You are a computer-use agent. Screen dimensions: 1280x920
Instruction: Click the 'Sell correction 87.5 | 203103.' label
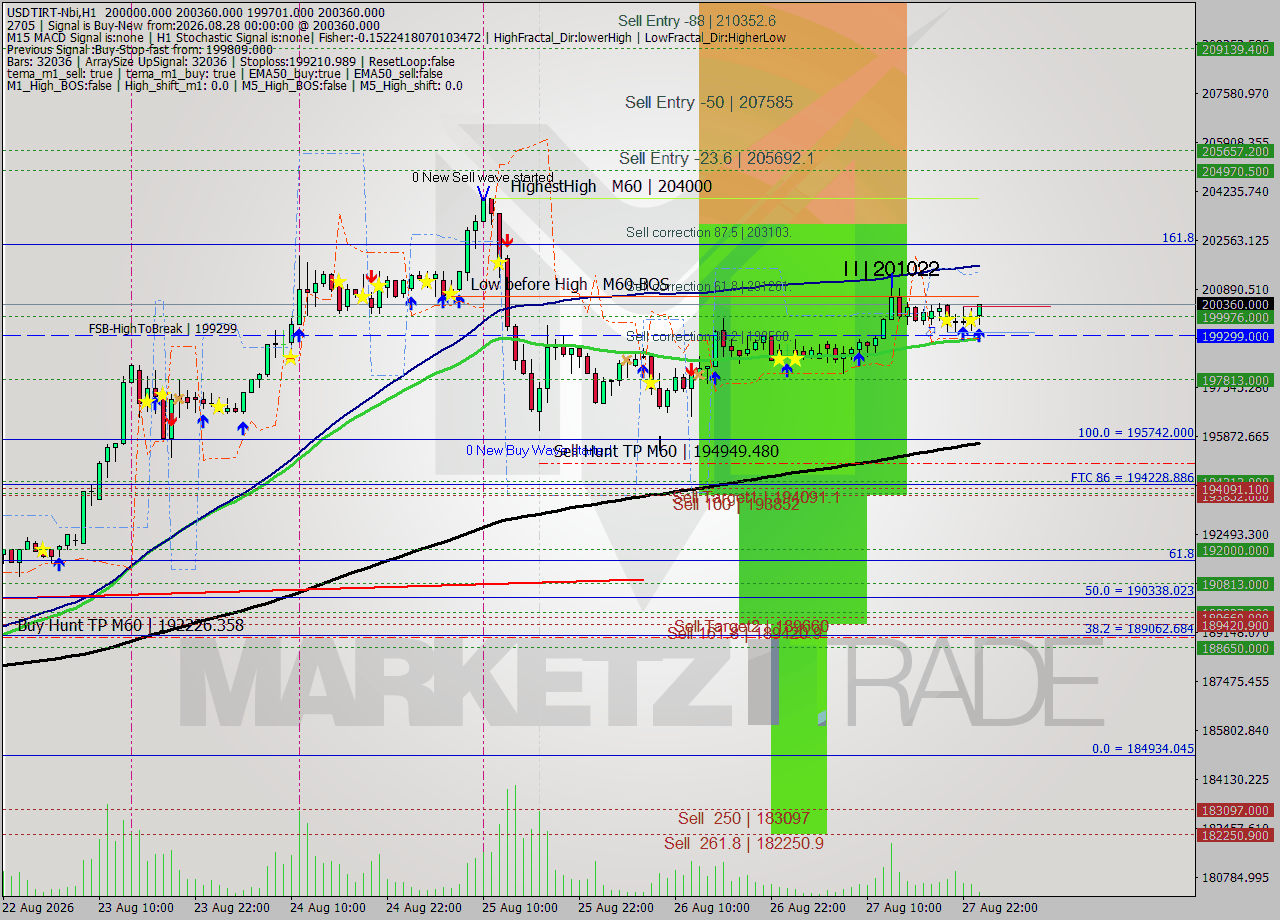click(709, 232)
